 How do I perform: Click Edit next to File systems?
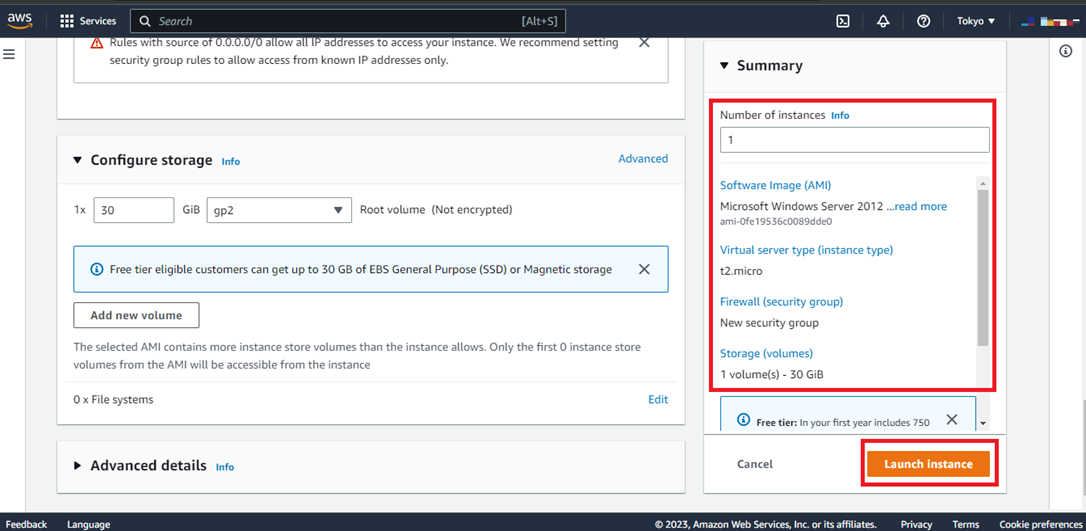(658, 399)
